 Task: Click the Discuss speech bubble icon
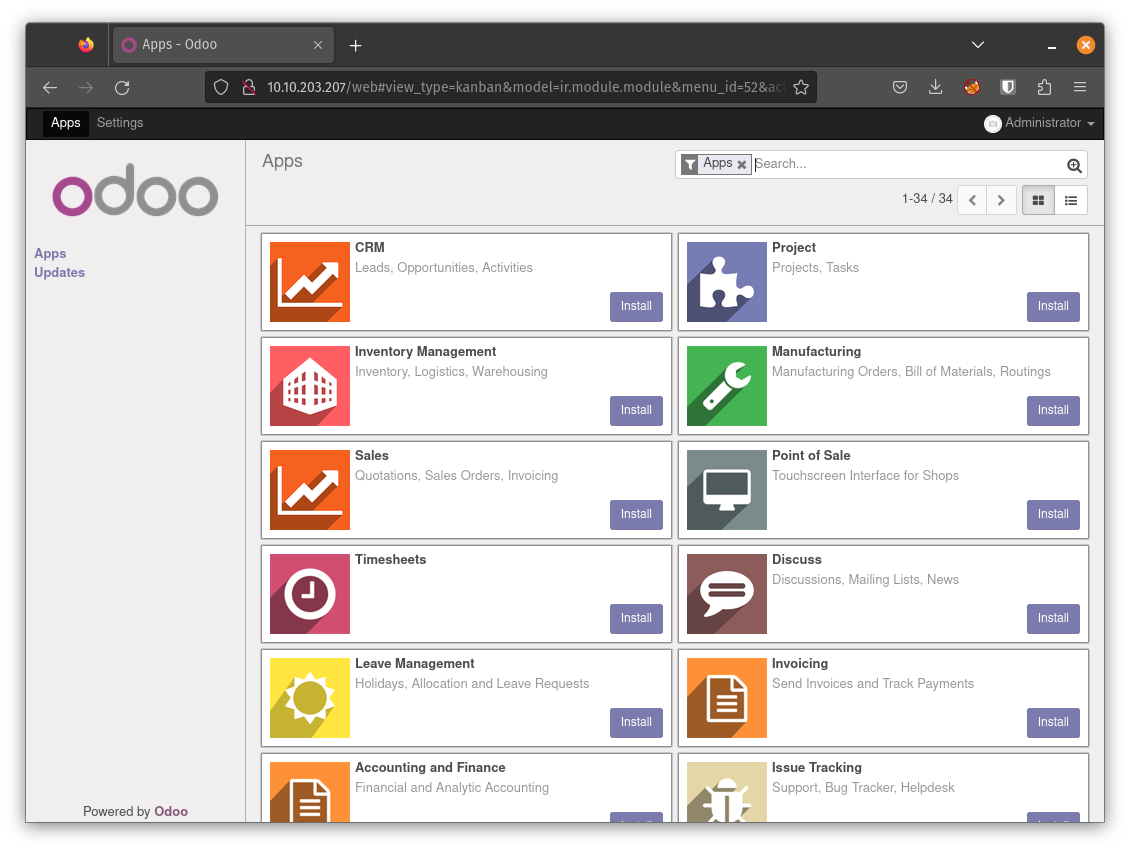[x=727, y=594]
